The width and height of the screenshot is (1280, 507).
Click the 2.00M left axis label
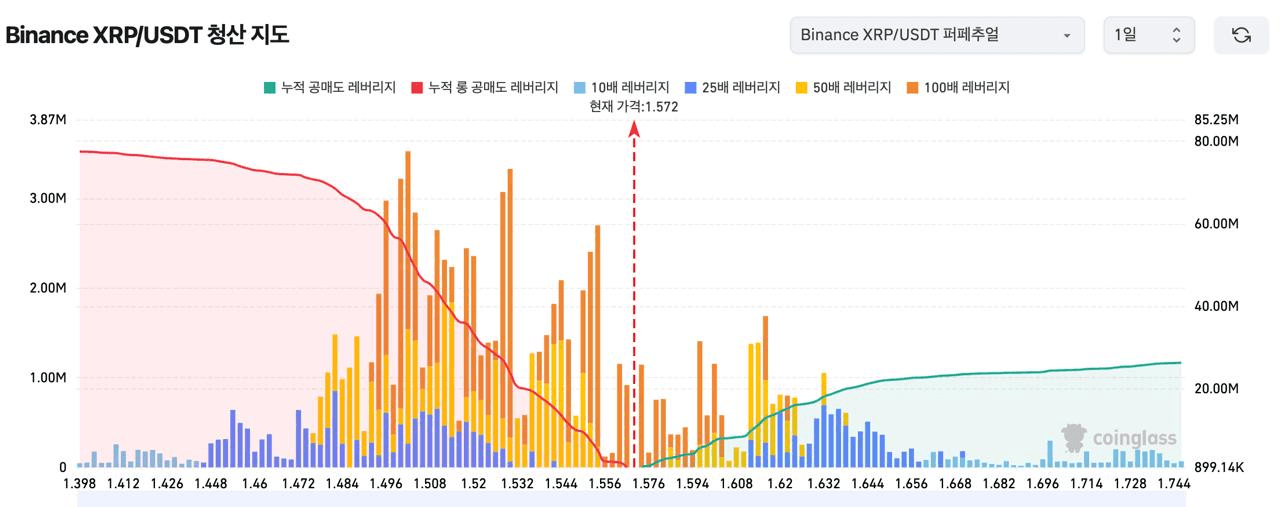[48, 288]
